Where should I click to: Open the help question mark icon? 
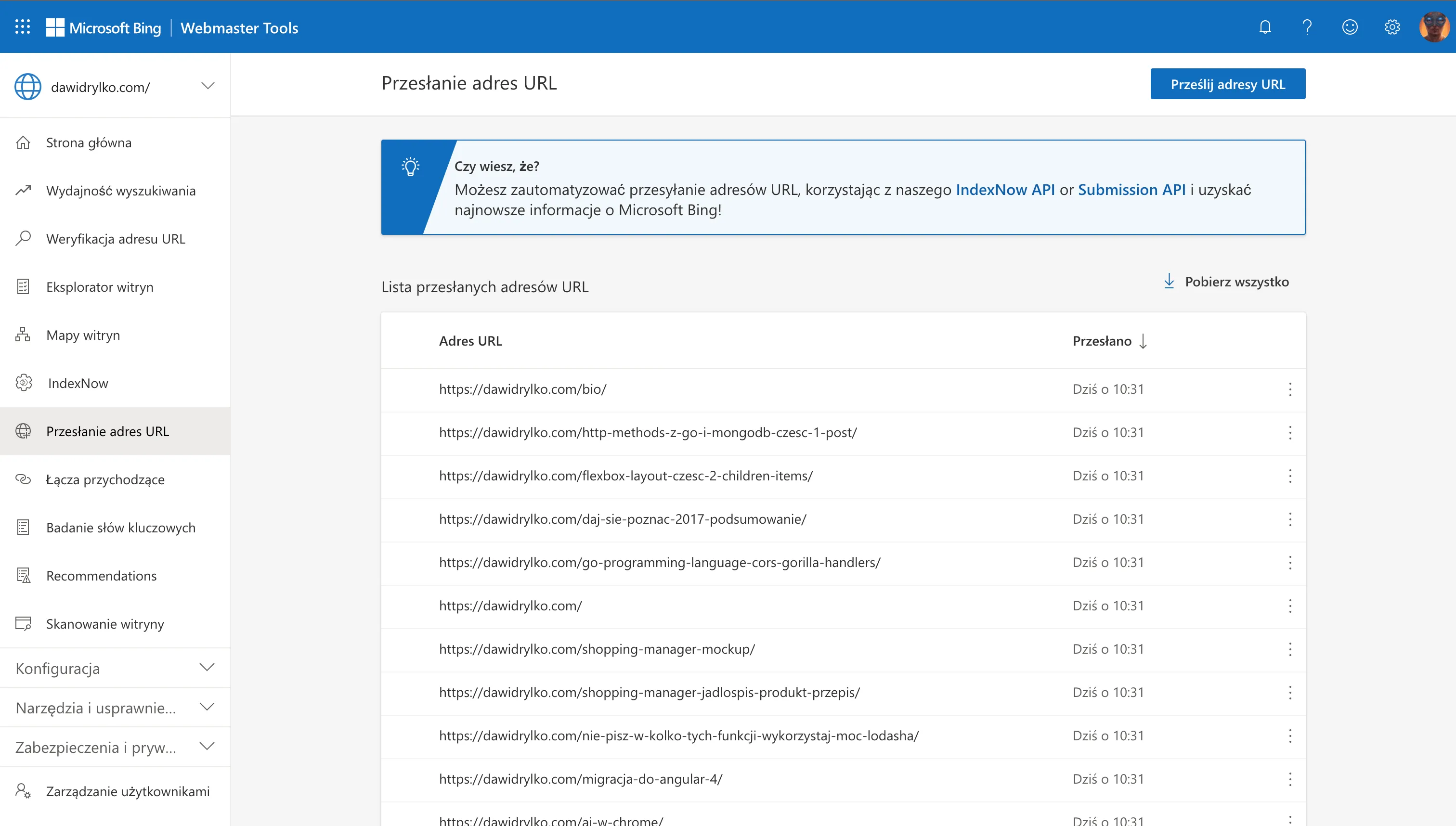pyautogui.click(x=1307, y=26)
